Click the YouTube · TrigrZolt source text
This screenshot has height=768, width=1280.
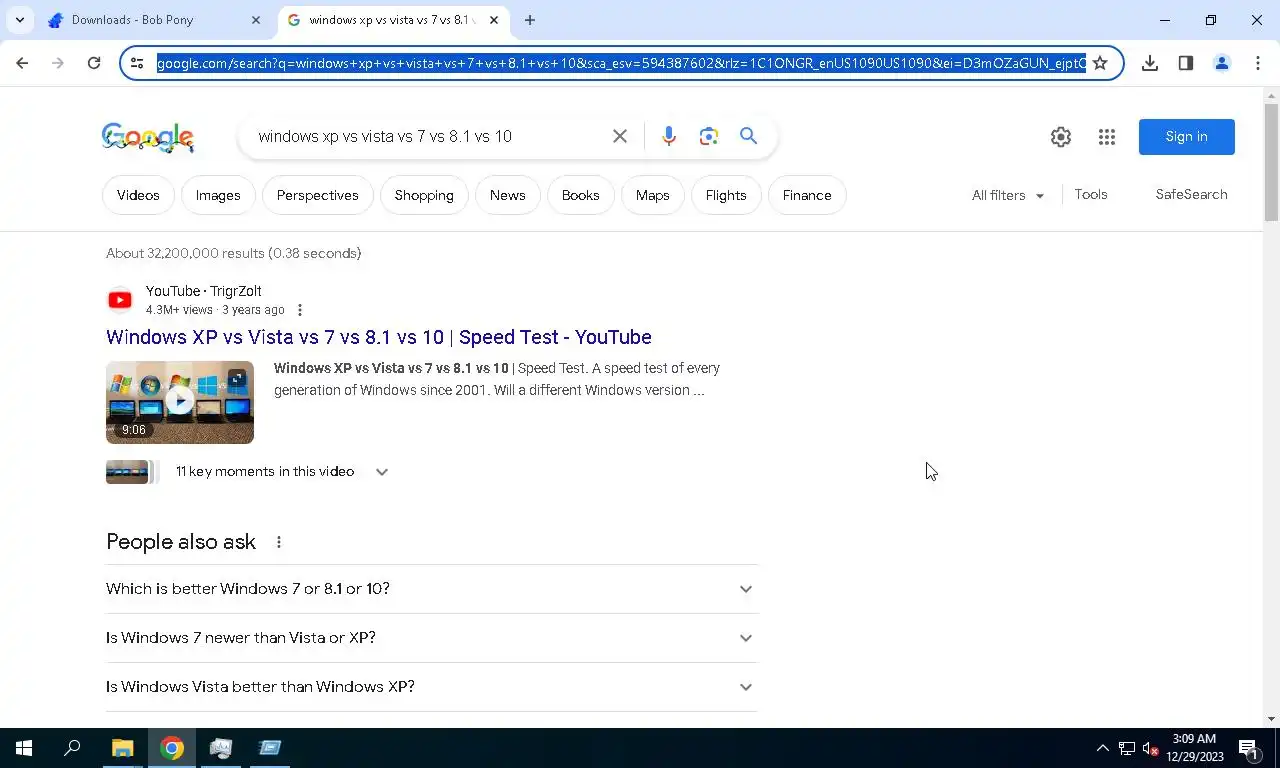(x=204, y=291)
